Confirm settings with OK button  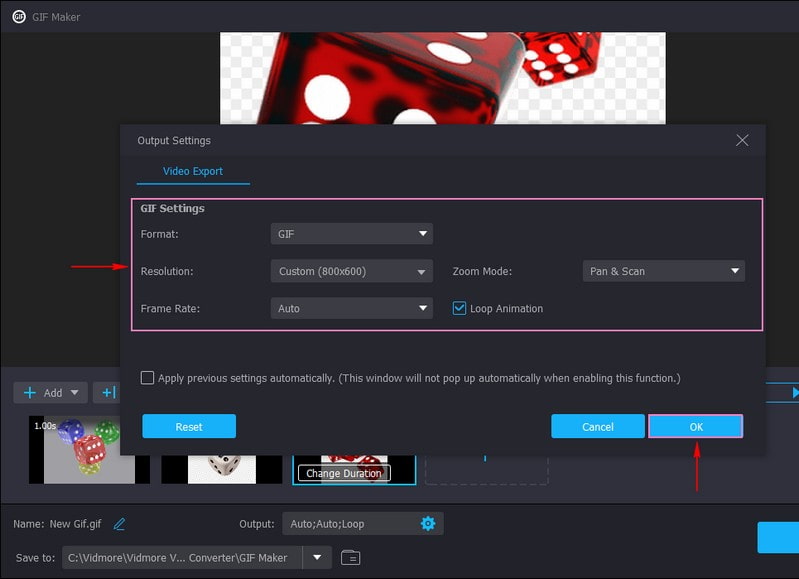pyautogui.click(x=696, y=427)
